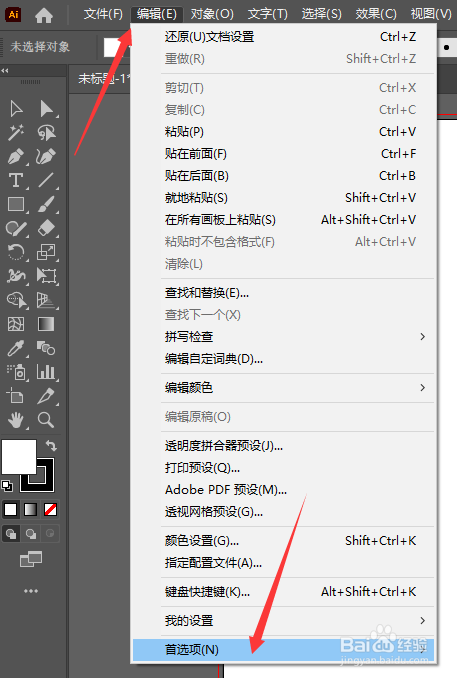Screen dimensions: 457x678
Task: Select the Eyedropper tool
Action: tap(16, 348)
